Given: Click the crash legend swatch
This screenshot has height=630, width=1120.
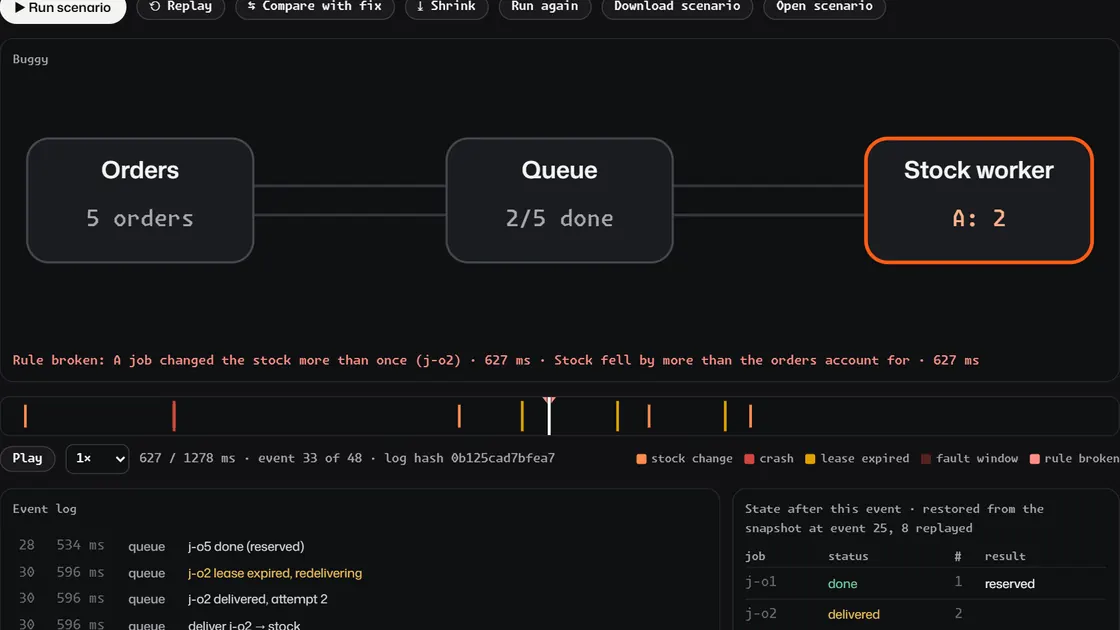Looking at the screenshot, I should (x=749, y=459).
